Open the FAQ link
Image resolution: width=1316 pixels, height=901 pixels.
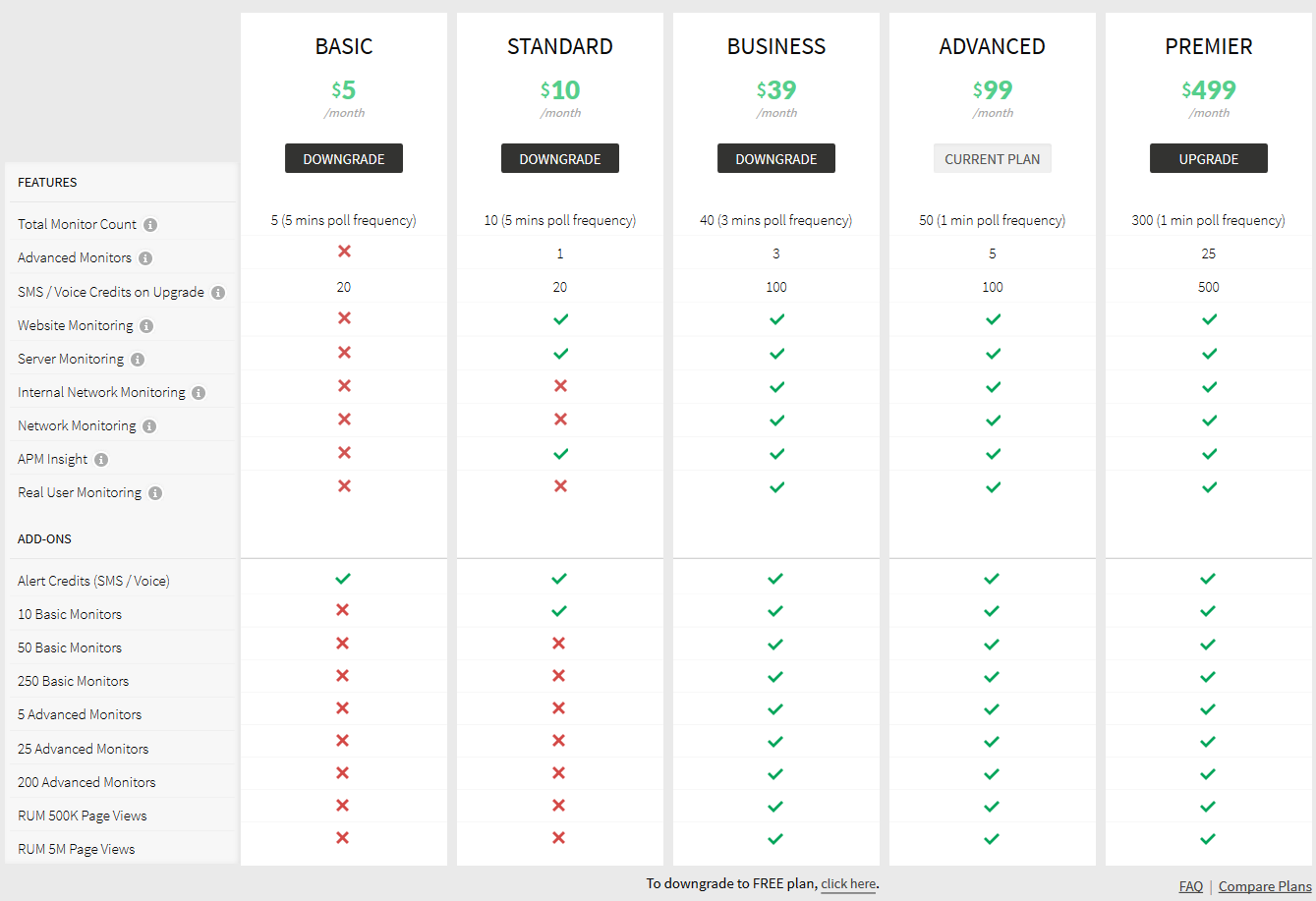1191,886
